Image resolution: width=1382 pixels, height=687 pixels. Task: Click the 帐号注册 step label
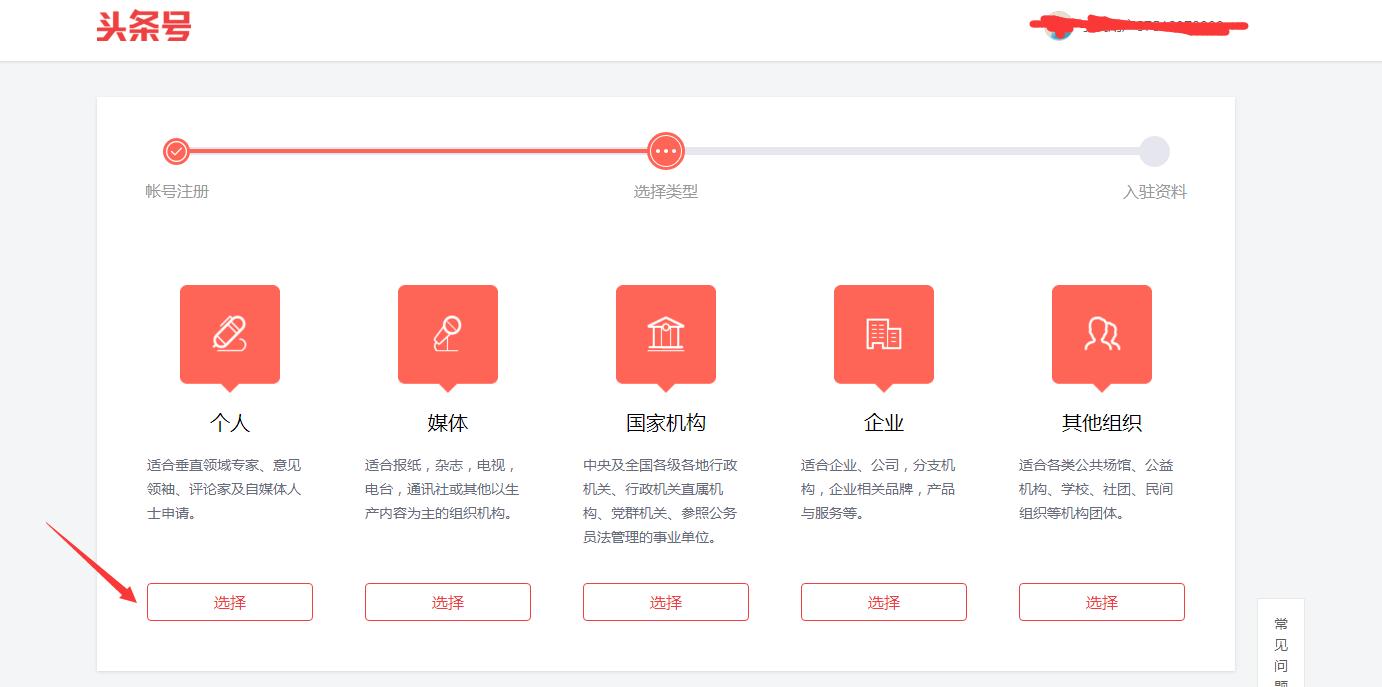(x=177, y=192)
